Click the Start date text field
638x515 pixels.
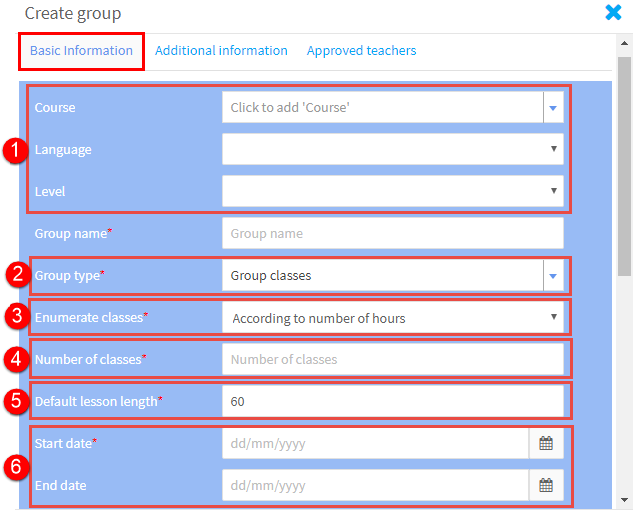click(375, 443)
